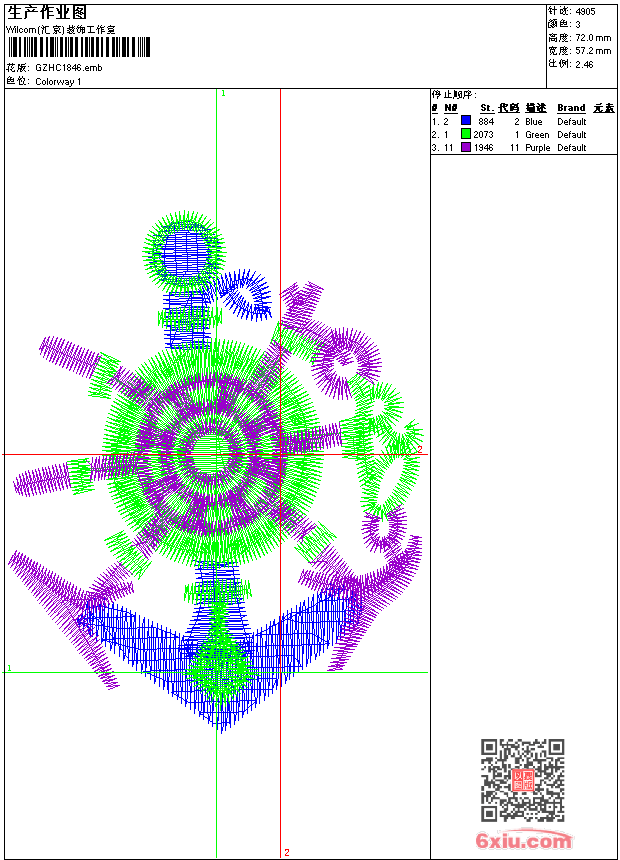Image resolution: width=620 pixels, height=860 pixels.
Task: Click the 'Blue' description text
Action: pyautogui.click(x=533, y=122)
